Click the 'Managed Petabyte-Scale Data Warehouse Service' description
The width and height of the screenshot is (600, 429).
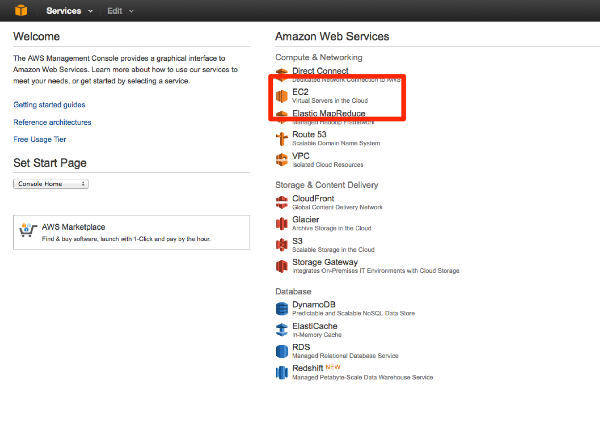tap(363, 377)
